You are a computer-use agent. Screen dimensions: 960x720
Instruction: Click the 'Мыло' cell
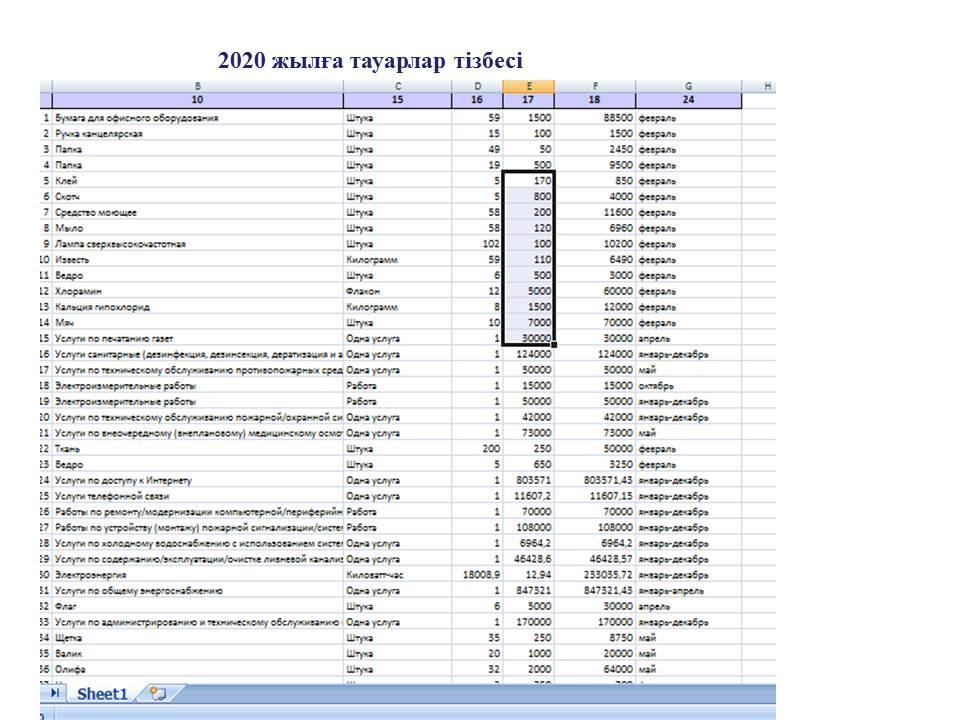(x=198, y=228)
